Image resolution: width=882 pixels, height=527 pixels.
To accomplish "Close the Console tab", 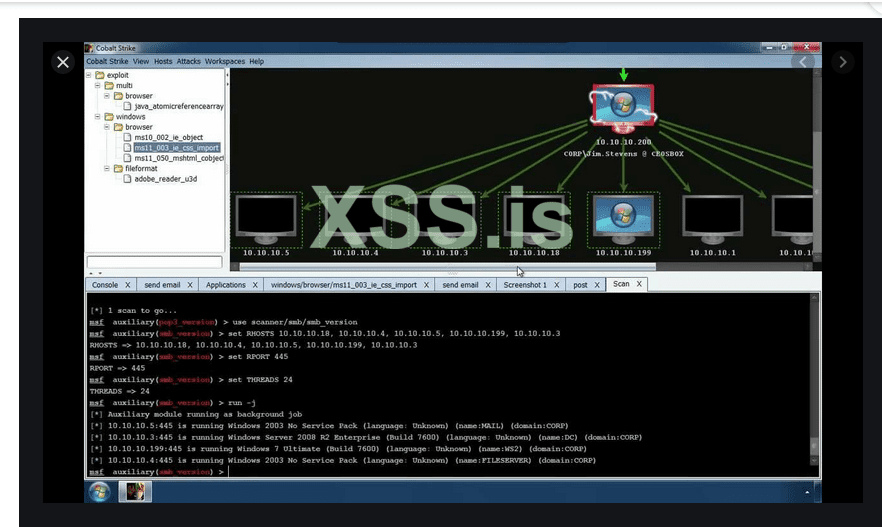I will [x=128, y=285].
